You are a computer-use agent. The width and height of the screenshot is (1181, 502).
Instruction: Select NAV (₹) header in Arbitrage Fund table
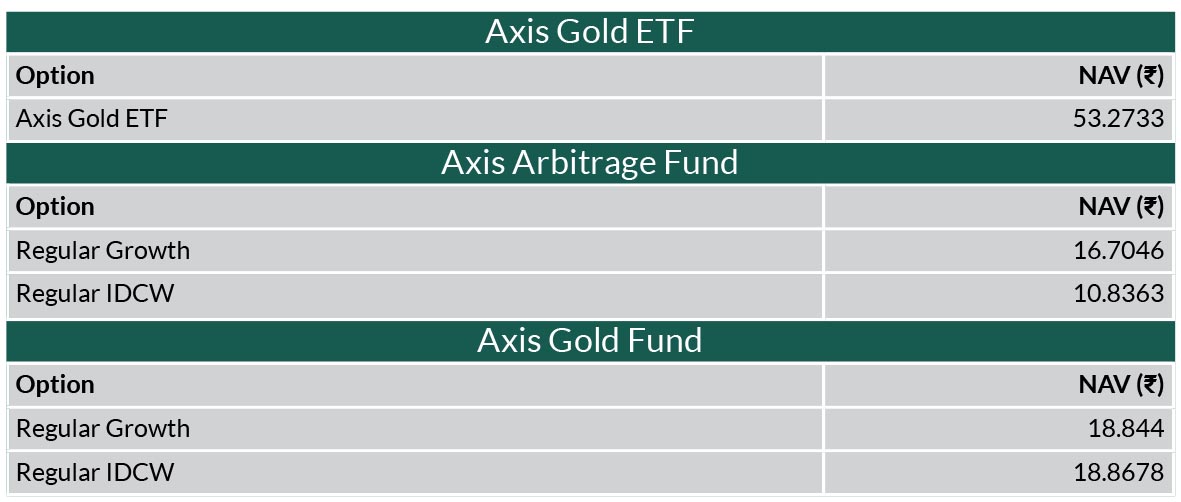1121,207
